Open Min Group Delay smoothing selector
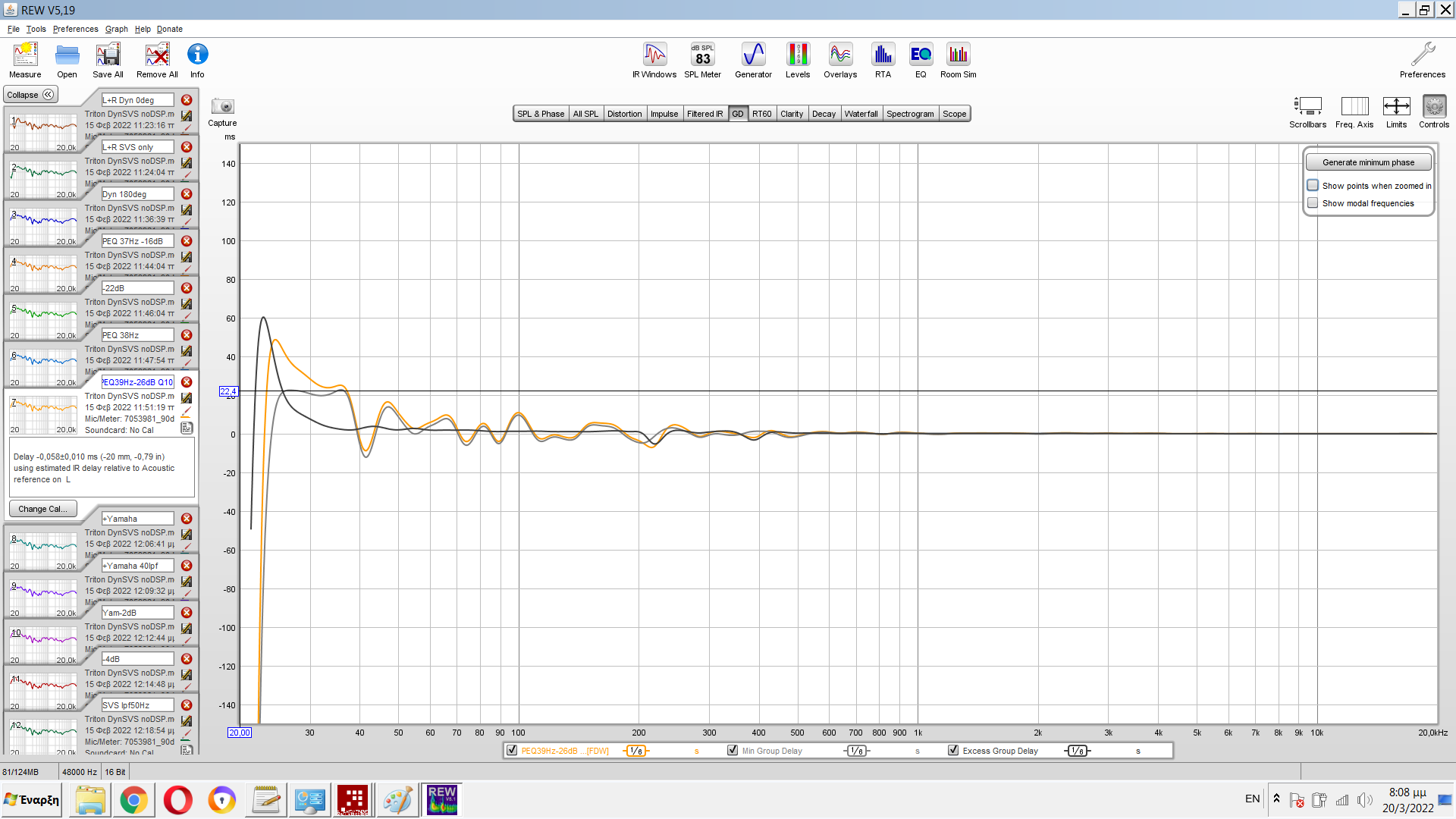Viewport: 1456px width, 819px height. (856, 751)
